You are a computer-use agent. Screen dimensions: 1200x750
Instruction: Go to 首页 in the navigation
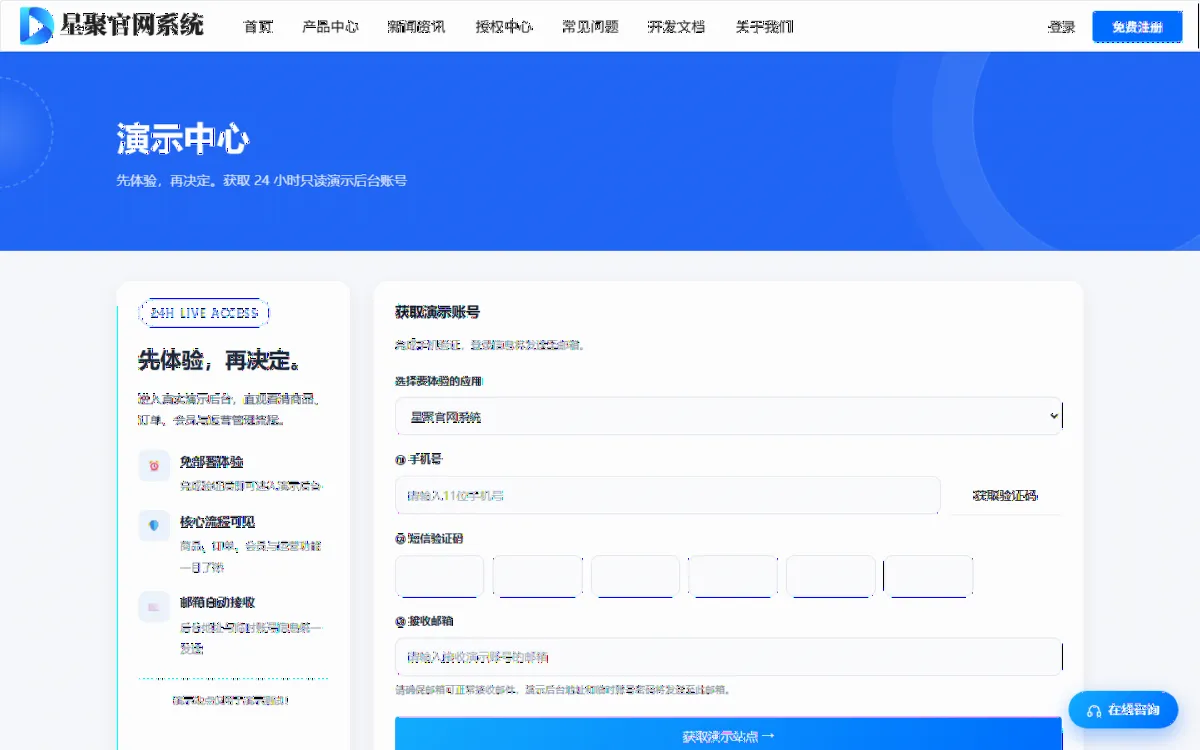click(258, 27)
